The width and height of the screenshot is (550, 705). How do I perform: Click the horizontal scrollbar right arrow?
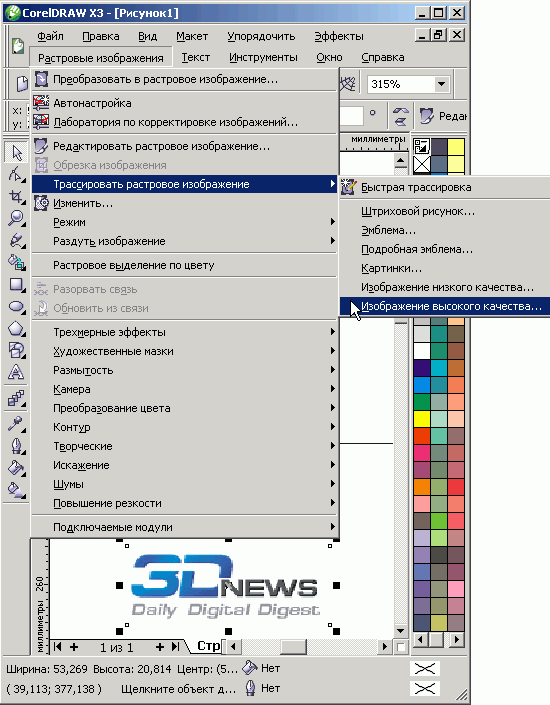[385, 647]
